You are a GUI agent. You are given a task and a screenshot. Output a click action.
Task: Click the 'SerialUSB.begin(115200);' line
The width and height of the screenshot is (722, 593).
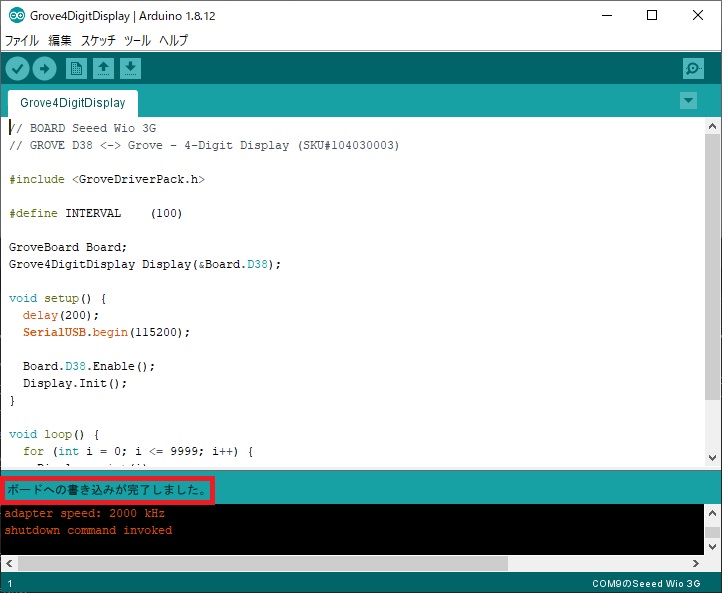click(106, 332)
